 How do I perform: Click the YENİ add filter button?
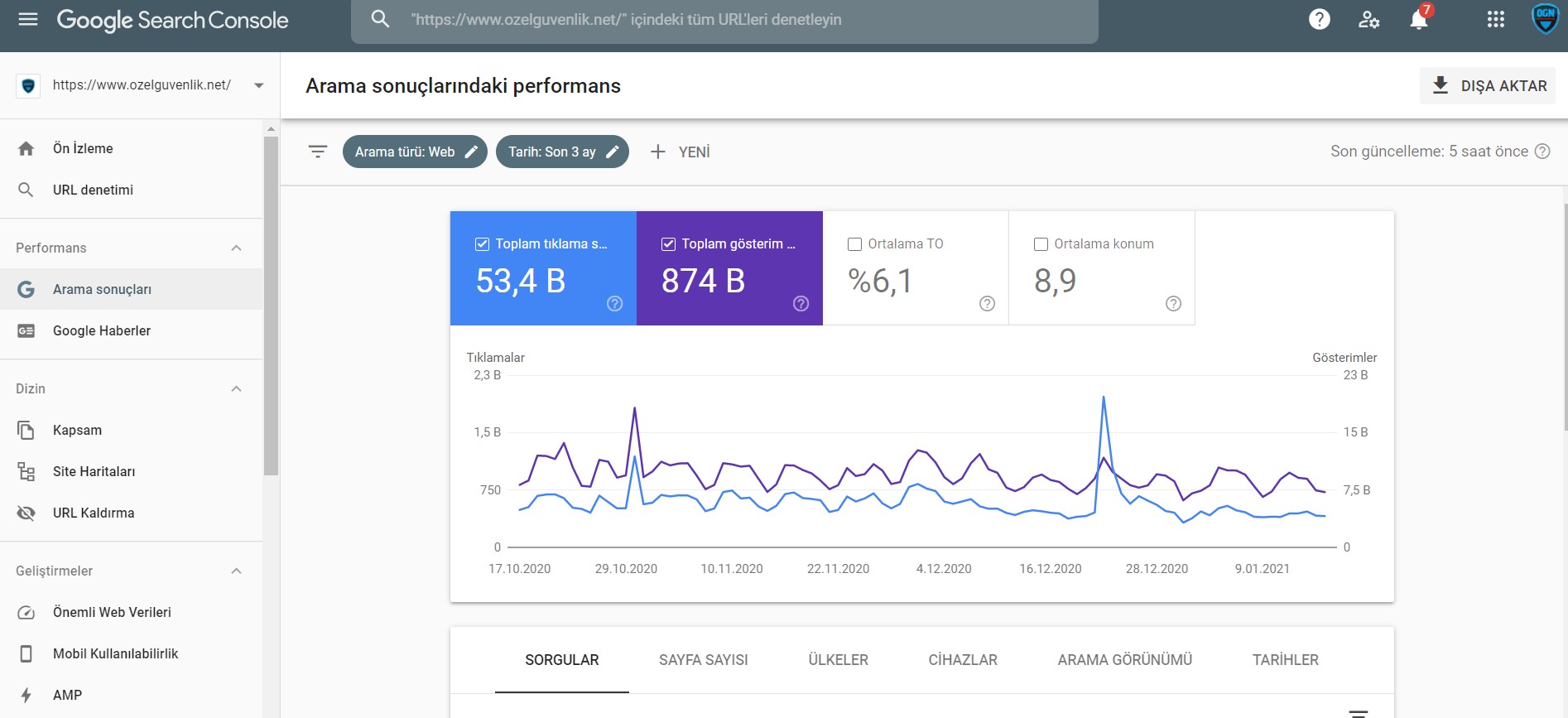point(681,152)
